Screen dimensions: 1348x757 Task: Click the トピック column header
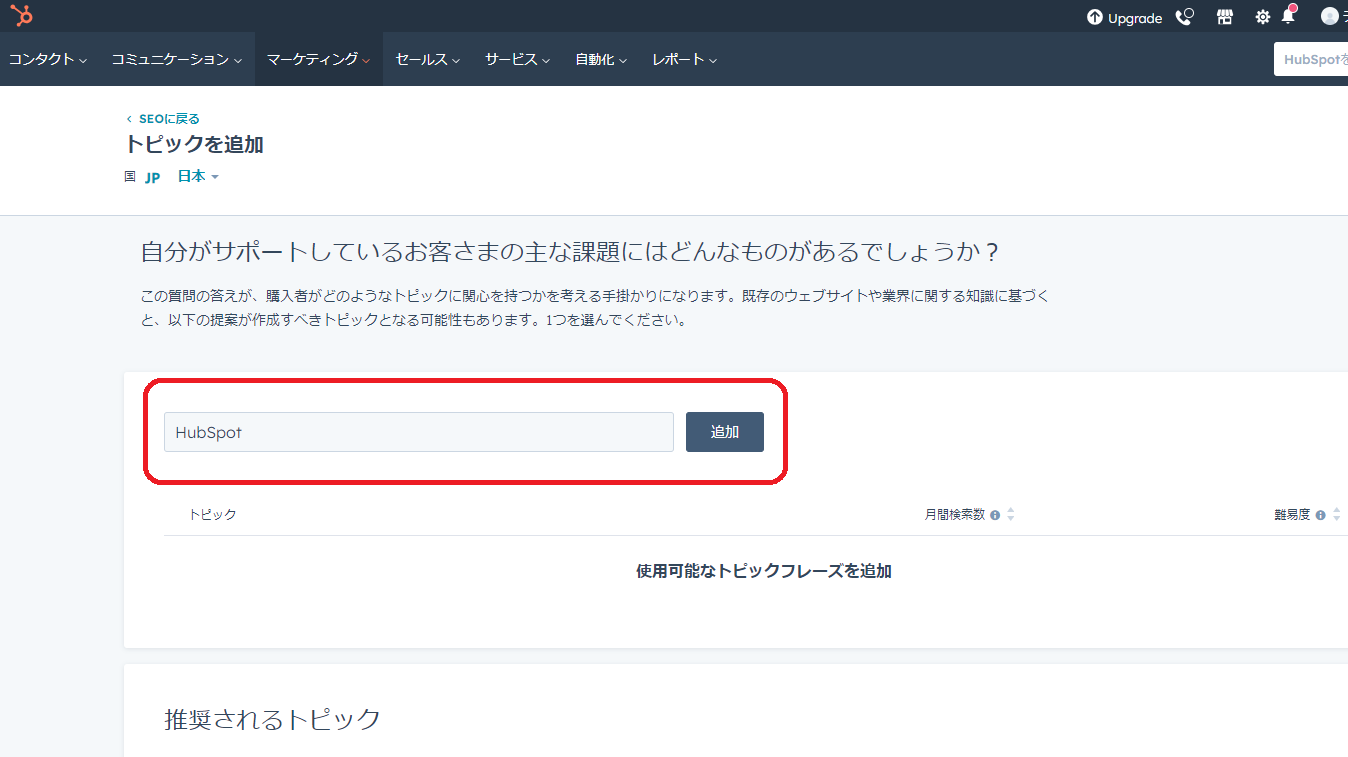tap(213, 515)
